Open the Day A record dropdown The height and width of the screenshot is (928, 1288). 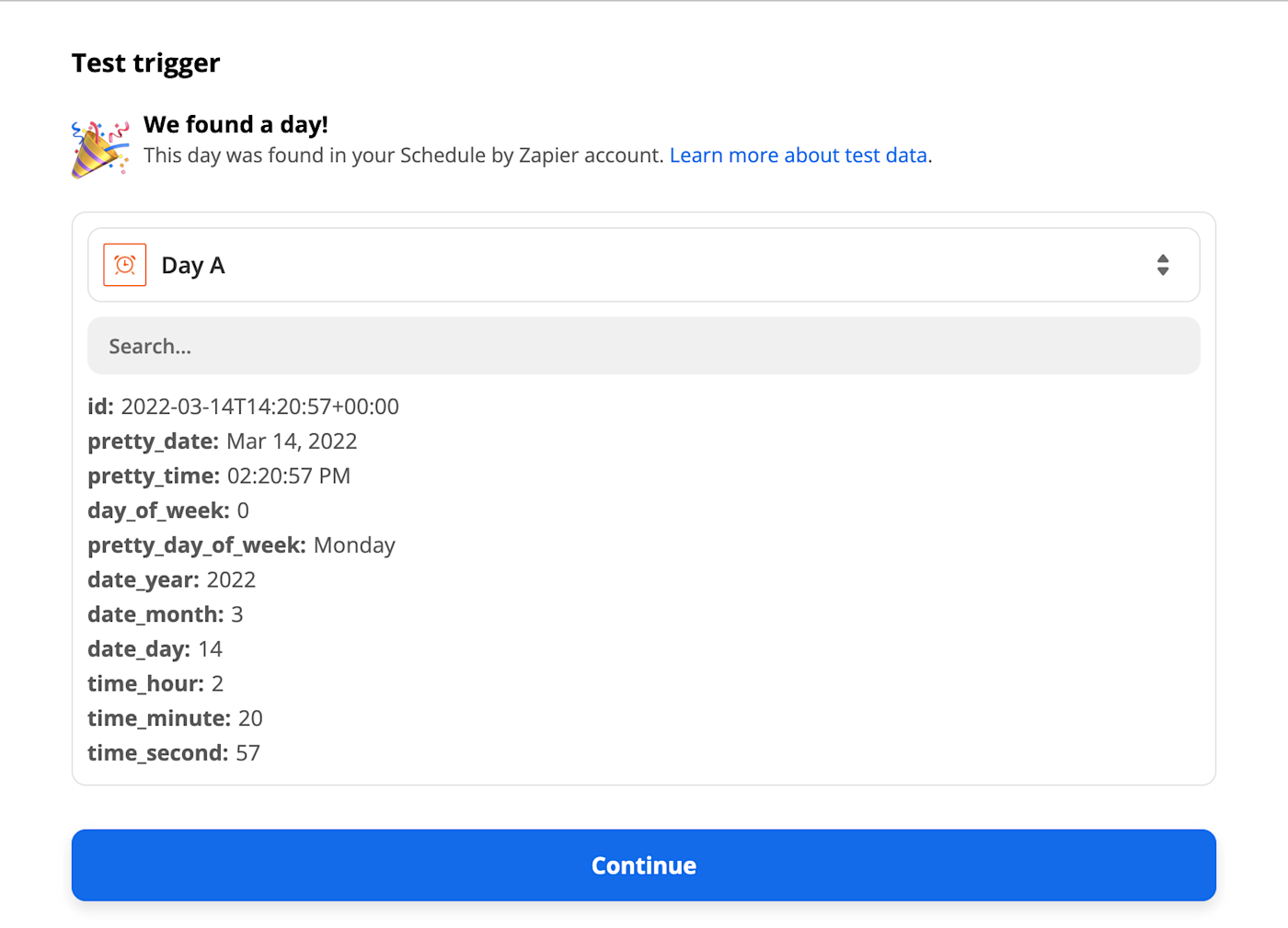(x=644, y=265)
